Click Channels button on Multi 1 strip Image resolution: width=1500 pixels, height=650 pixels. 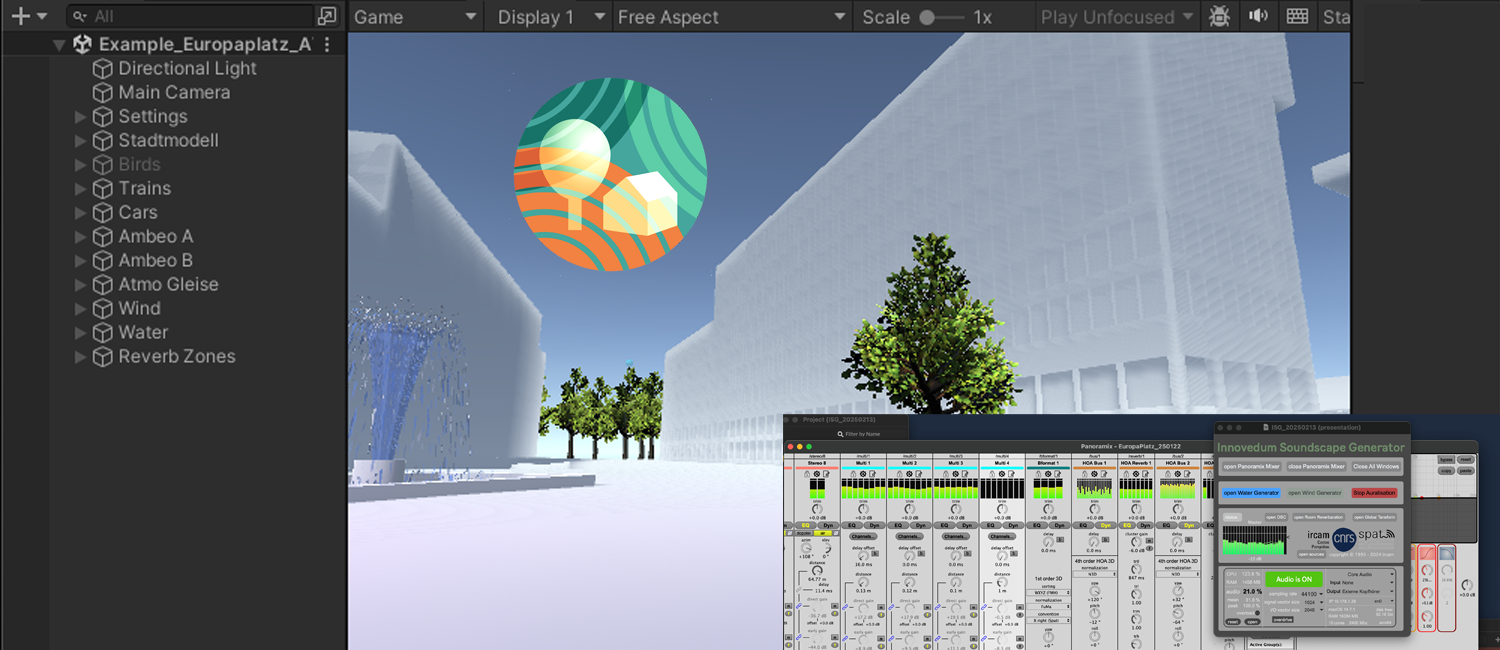863,536
